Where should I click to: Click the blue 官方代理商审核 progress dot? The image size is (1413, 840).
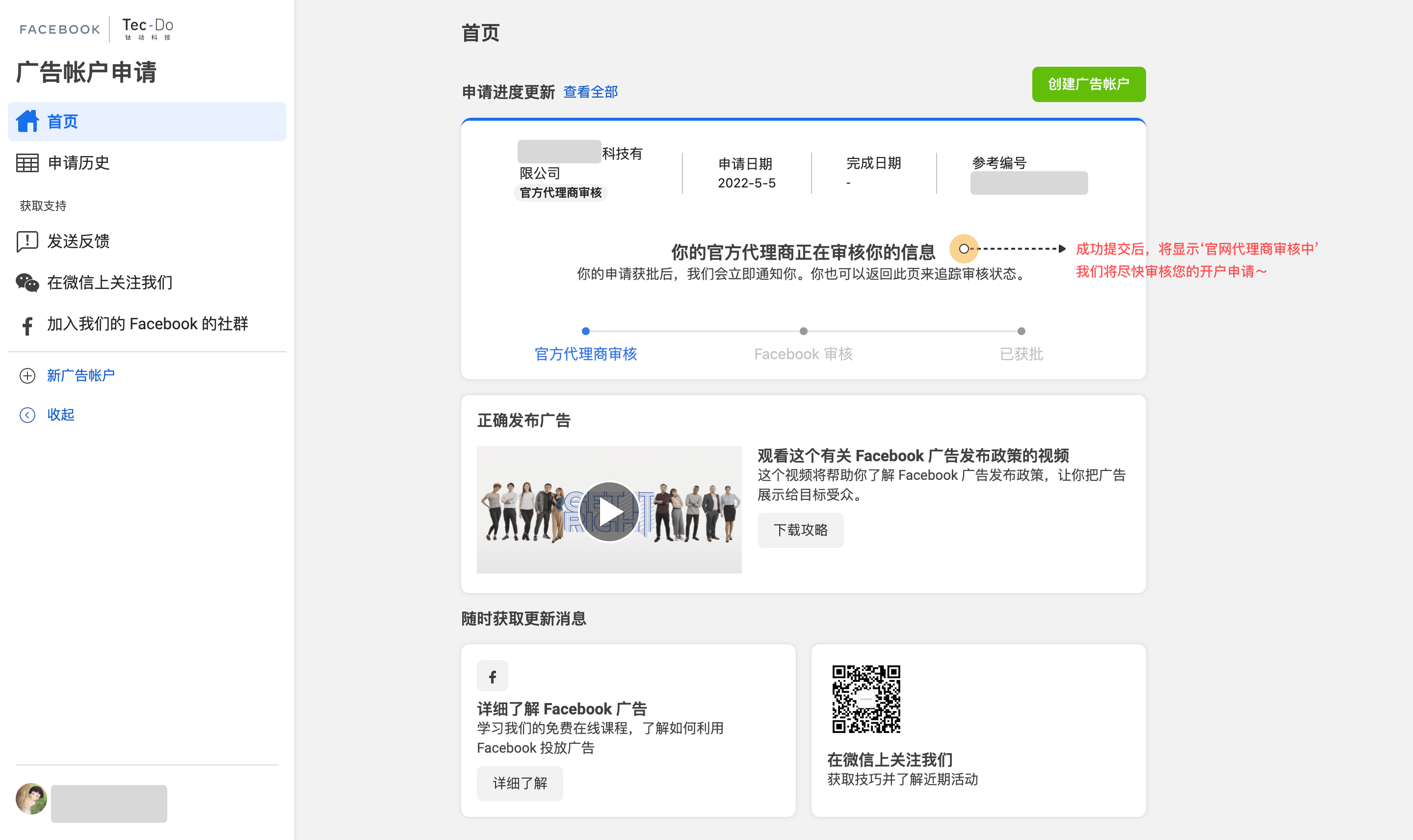586,331
